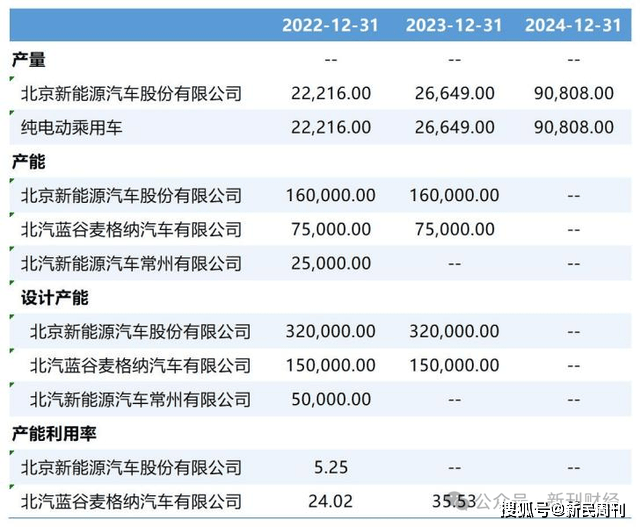Click the 50,000.00 value
Screen dimensions: 640x527
[331, 399]
